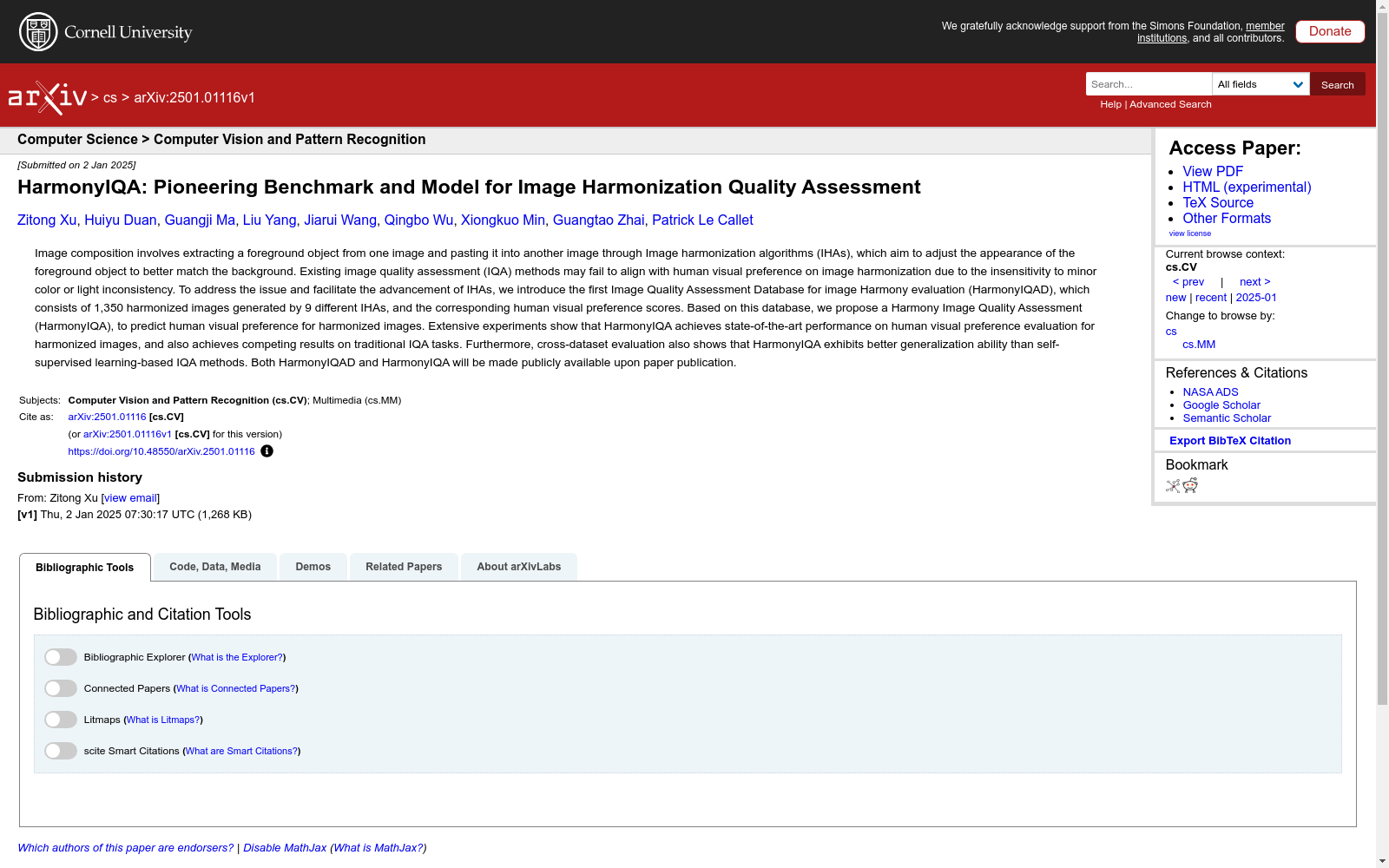The height and width of the screenshot is (868, 1389).
Task: Click the arXiv:2501.01116v1 version link
Action: [x=128, y=435]
